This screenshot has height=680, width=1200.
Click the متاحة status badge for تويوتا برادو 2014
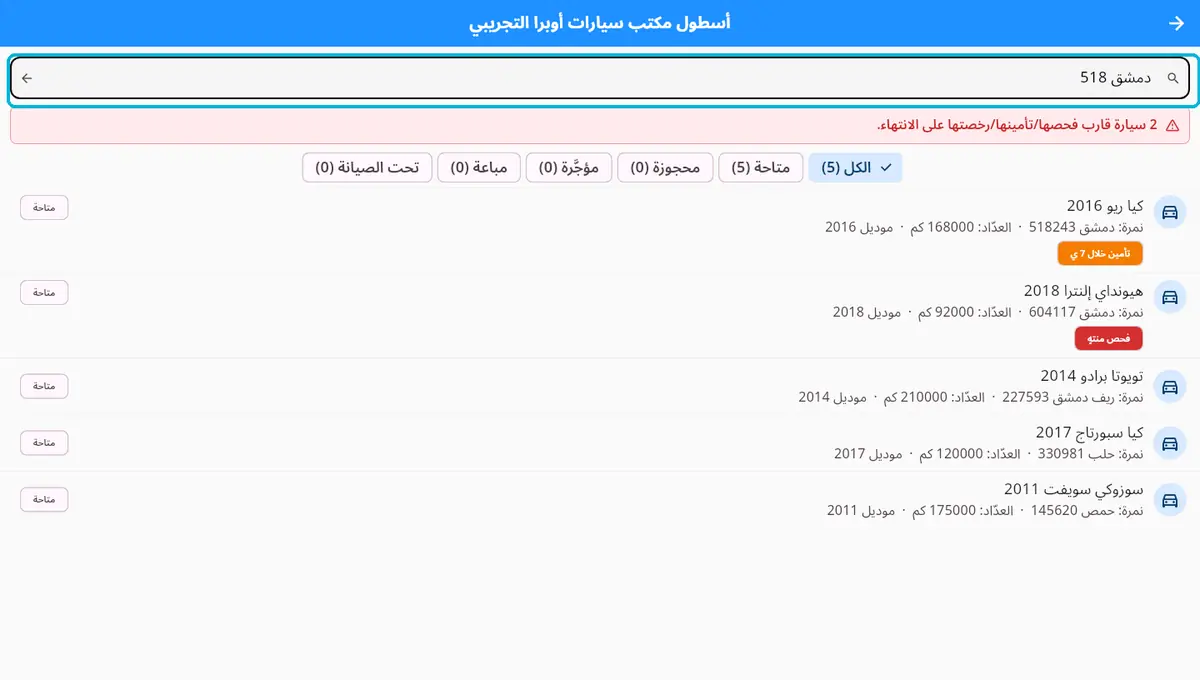point(44,386)
